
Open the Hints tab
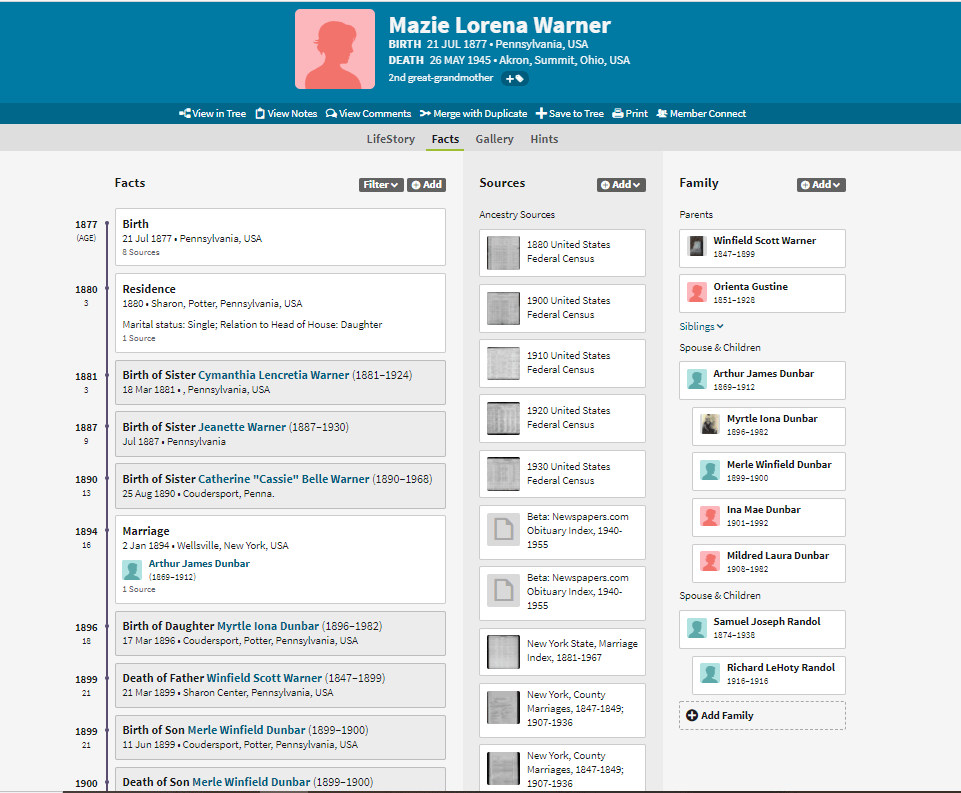(x=544, y=139)
